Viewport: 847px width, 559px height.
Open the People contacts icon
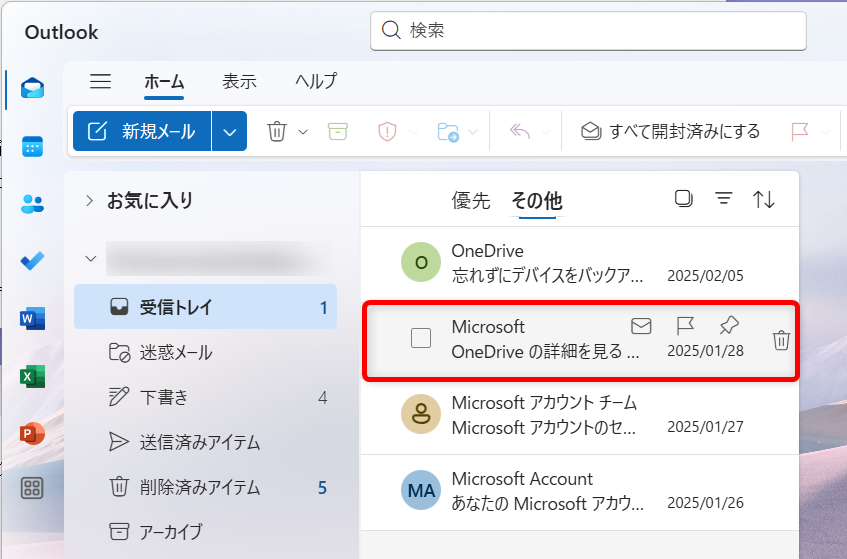(32, 204)
